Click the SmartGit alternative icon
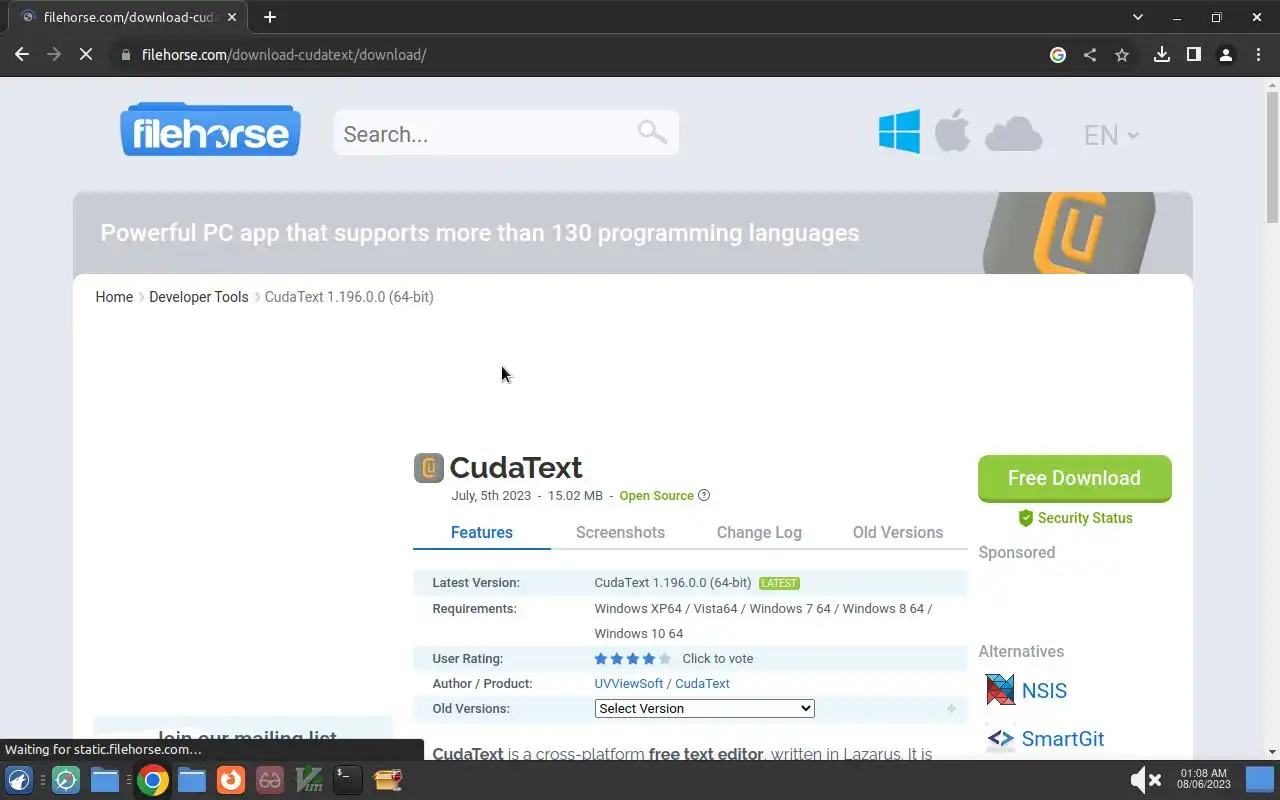The height and width of the screenshot is (800, 1280). point(1000,739)
